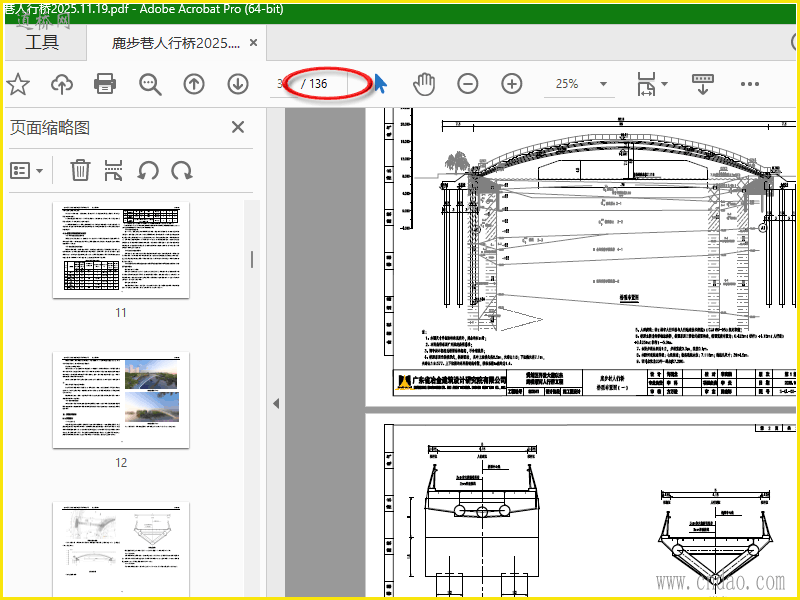Image resolution: width=800 pixels, height=600 pixels.
Task: Click the read mode keyboard-download icon
Action: tap(703, 84)
